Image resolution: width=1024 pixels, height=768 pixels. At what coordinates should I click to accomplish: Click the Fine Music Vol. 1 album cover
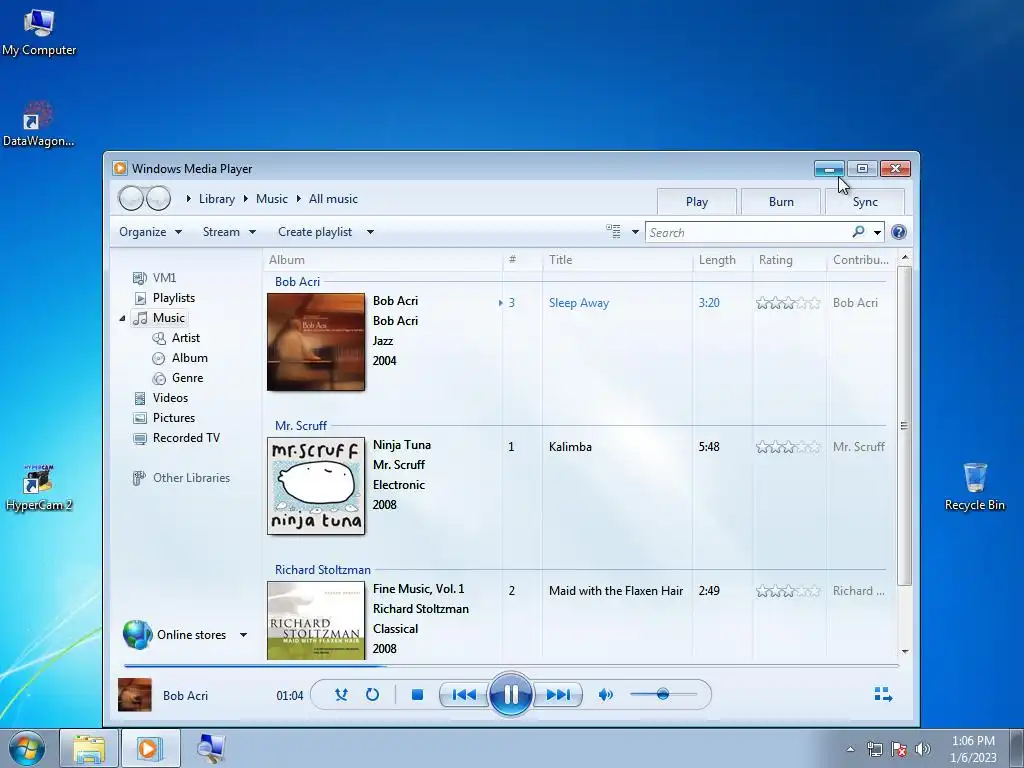316,620
